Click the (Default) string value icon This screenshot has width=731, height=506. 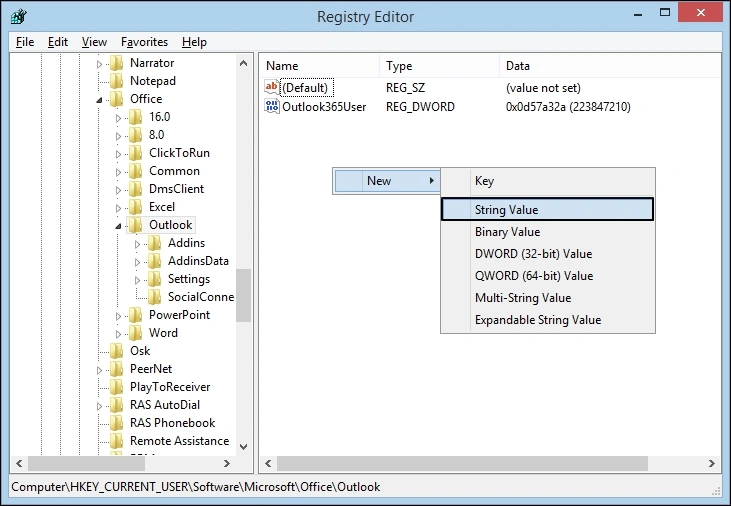271,87
